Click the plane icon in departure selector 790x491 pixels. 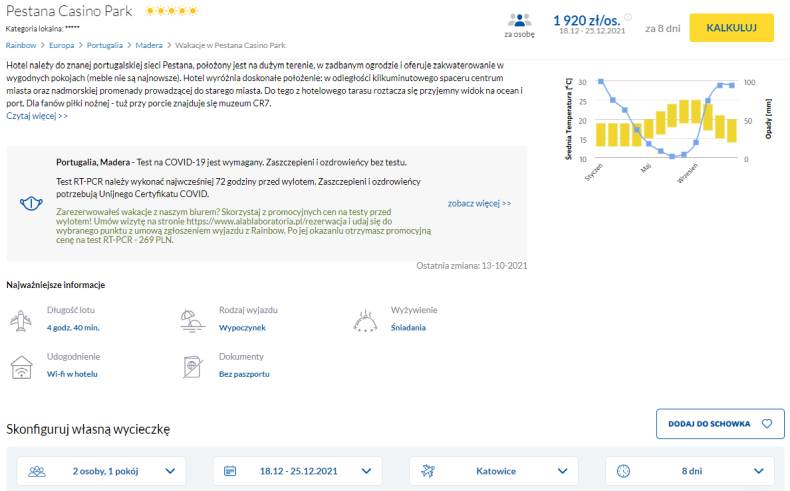pos(428,471)
